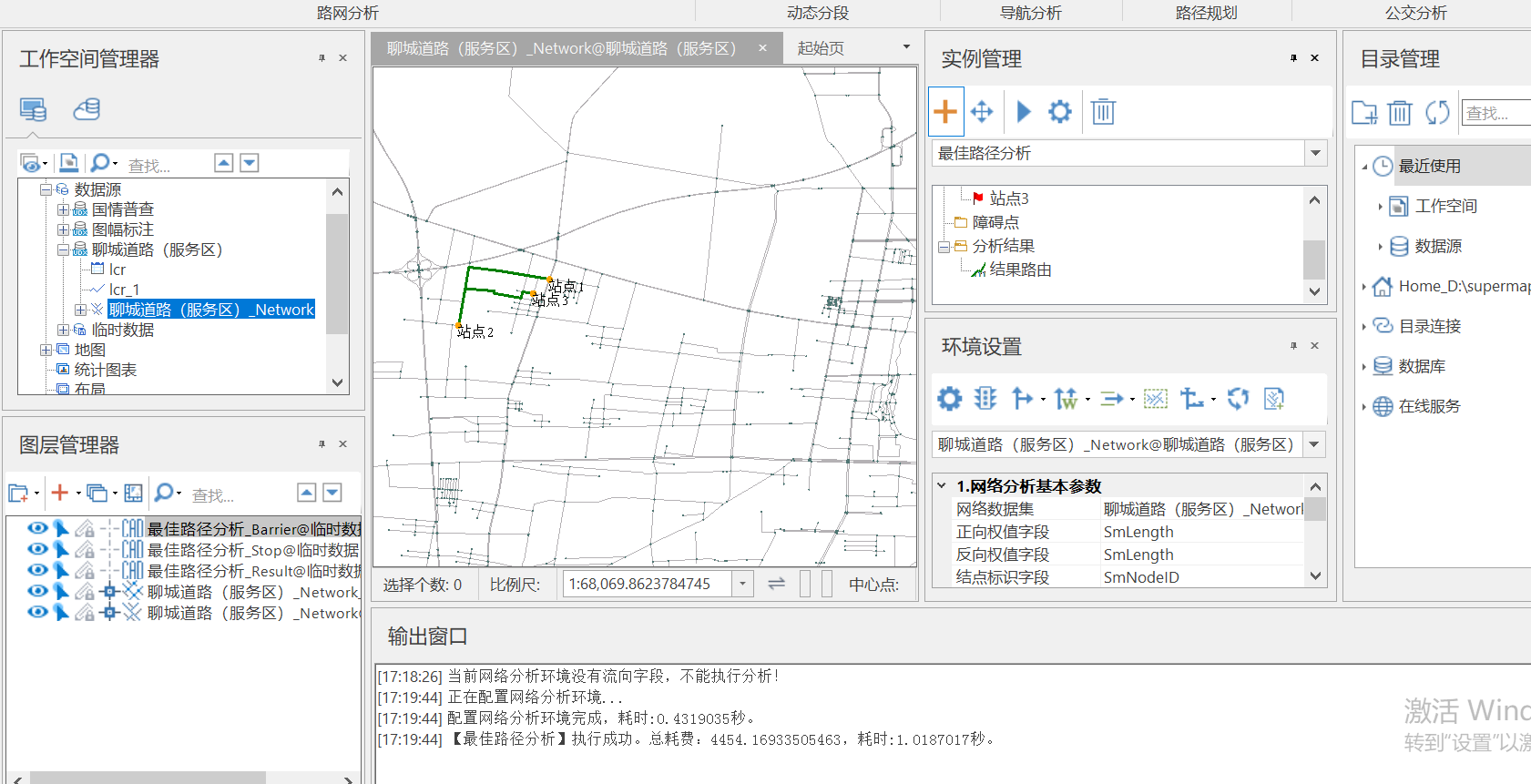1531x784 pixels.
Task: Click the trash icon in 实例管理 toolbar
Action: point(1103,112)
